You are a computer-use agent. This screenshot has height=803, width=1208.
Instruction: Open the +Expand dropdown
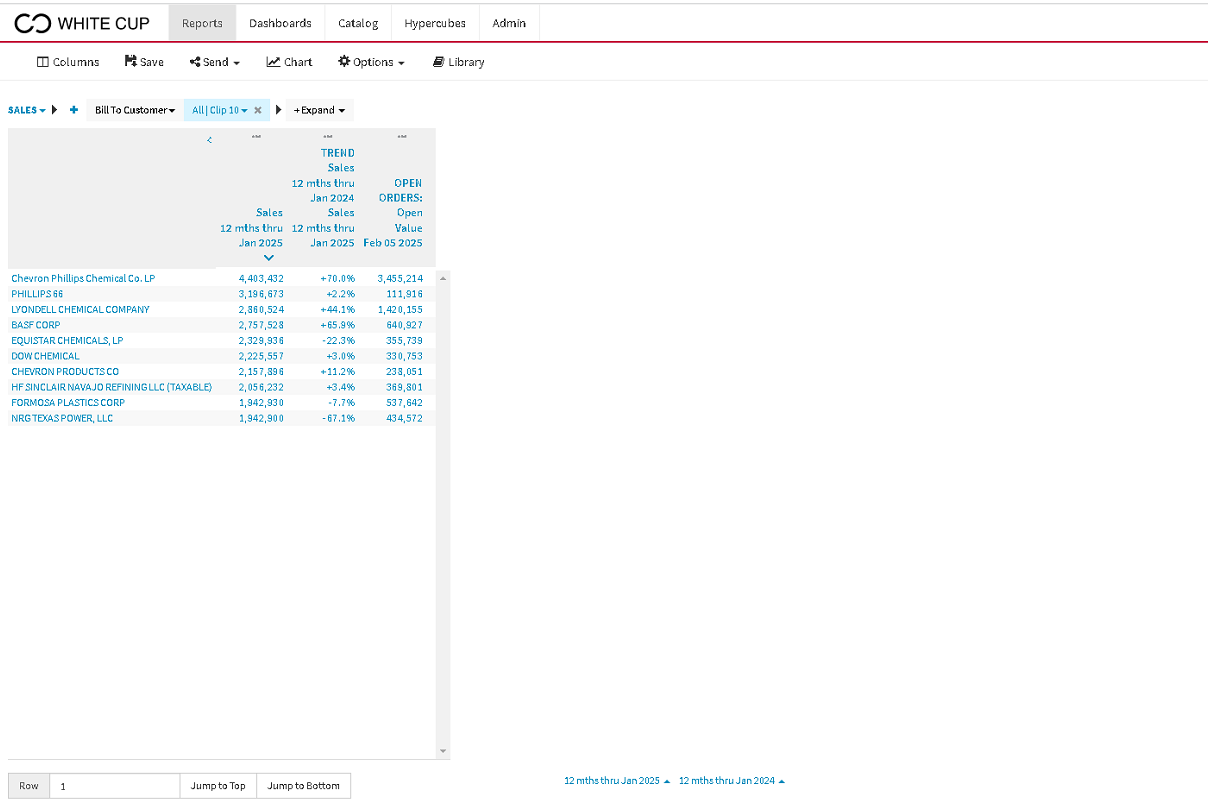click(x=319, y=110)
